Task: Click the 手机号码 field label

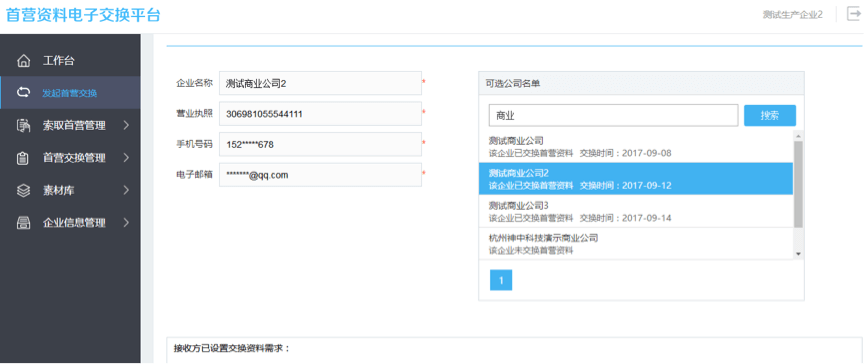Action: pos(194,144)
